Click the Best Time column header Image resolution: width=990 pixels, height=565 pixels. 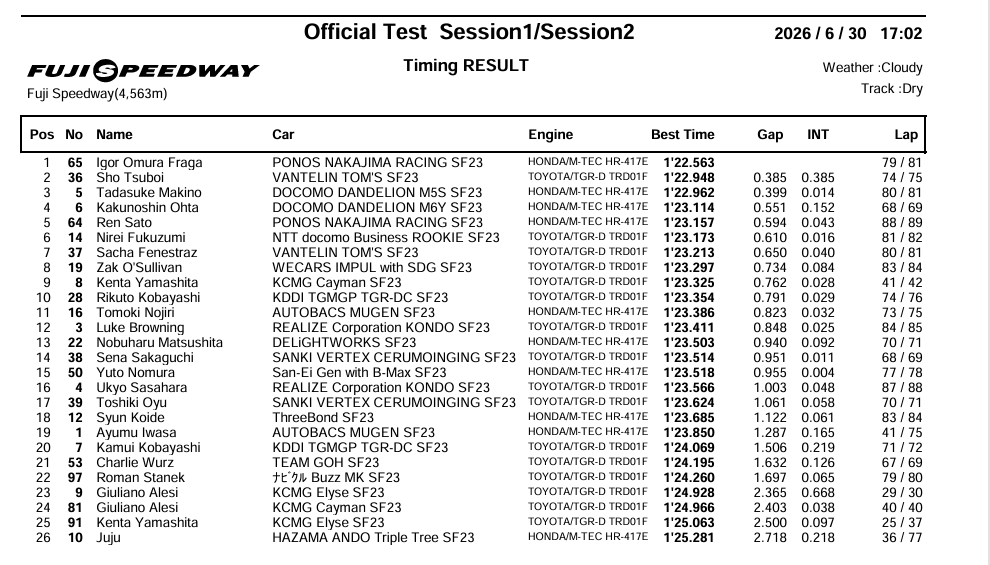[683, 134]
